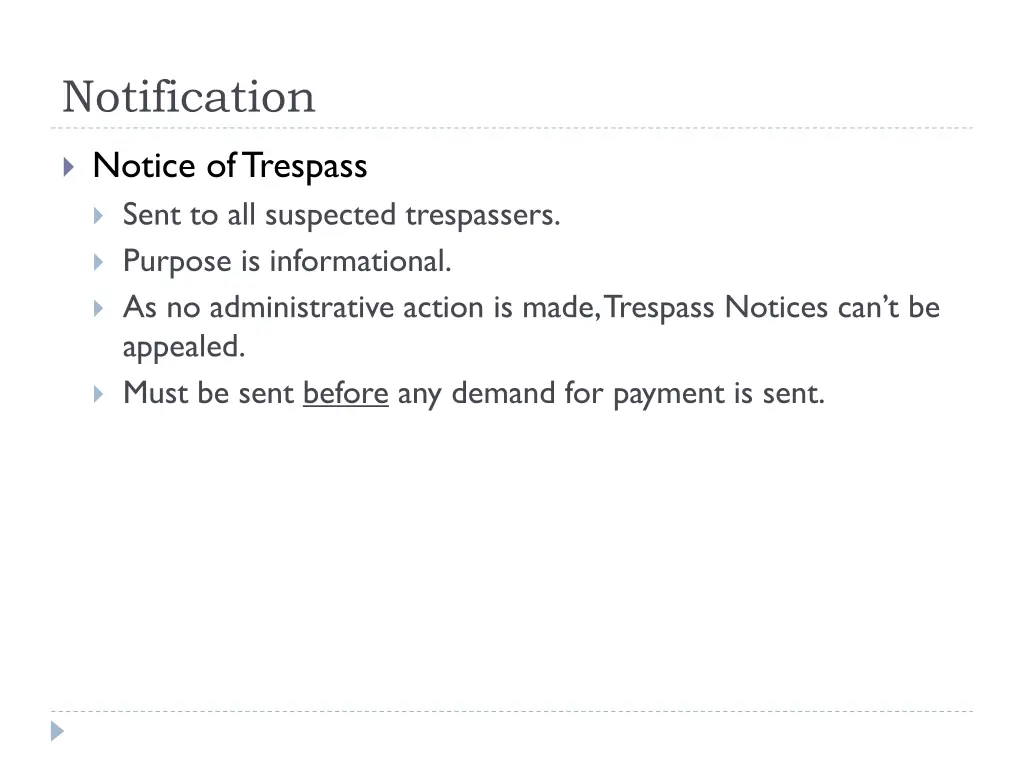The image size is (1024, 768).
Task: Select the Notice of Trespass heading text
Action: point(230,166)
